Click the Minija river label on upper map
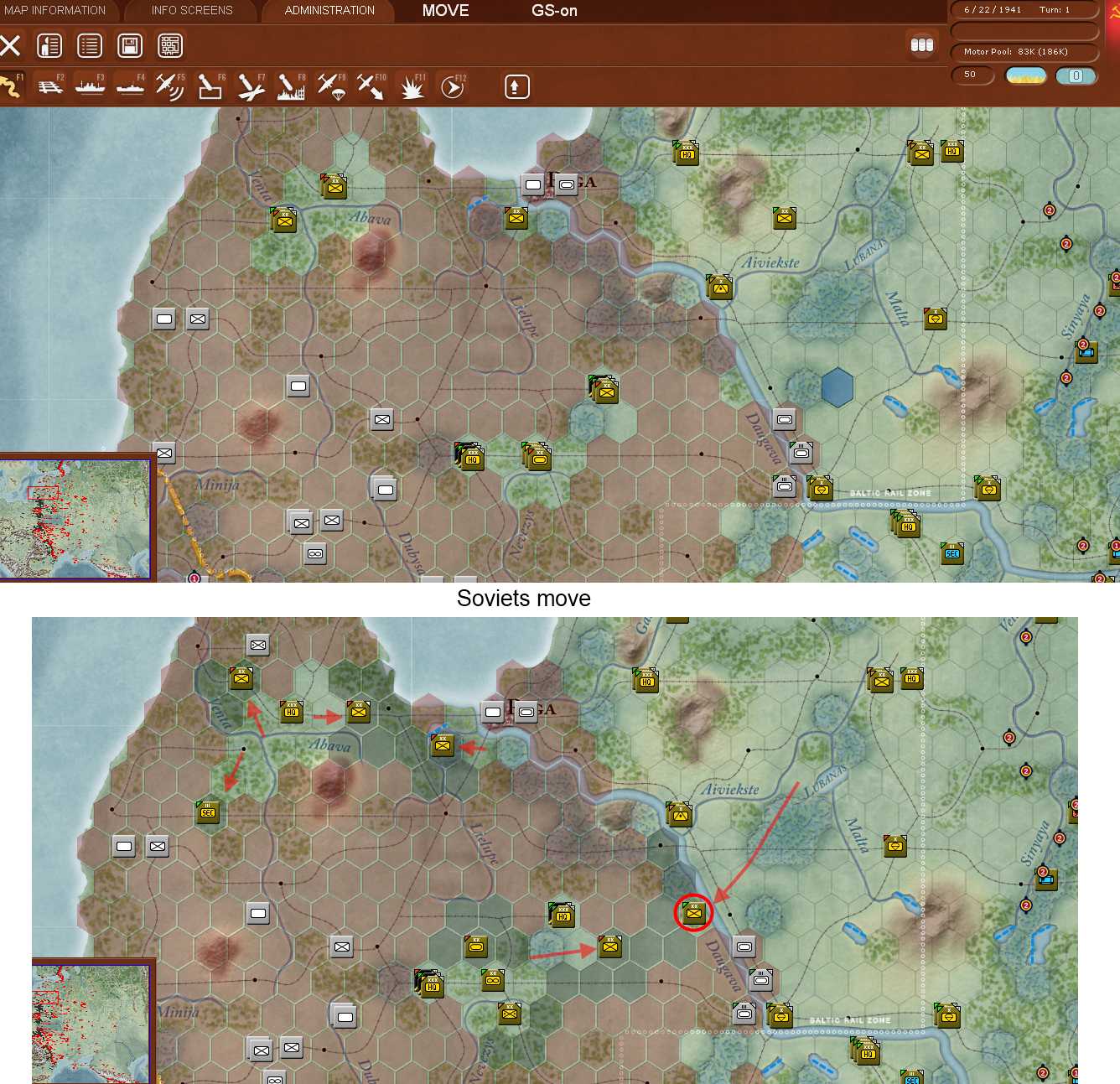This screenshot has height=1084, width=1120. tap(217, 485)
